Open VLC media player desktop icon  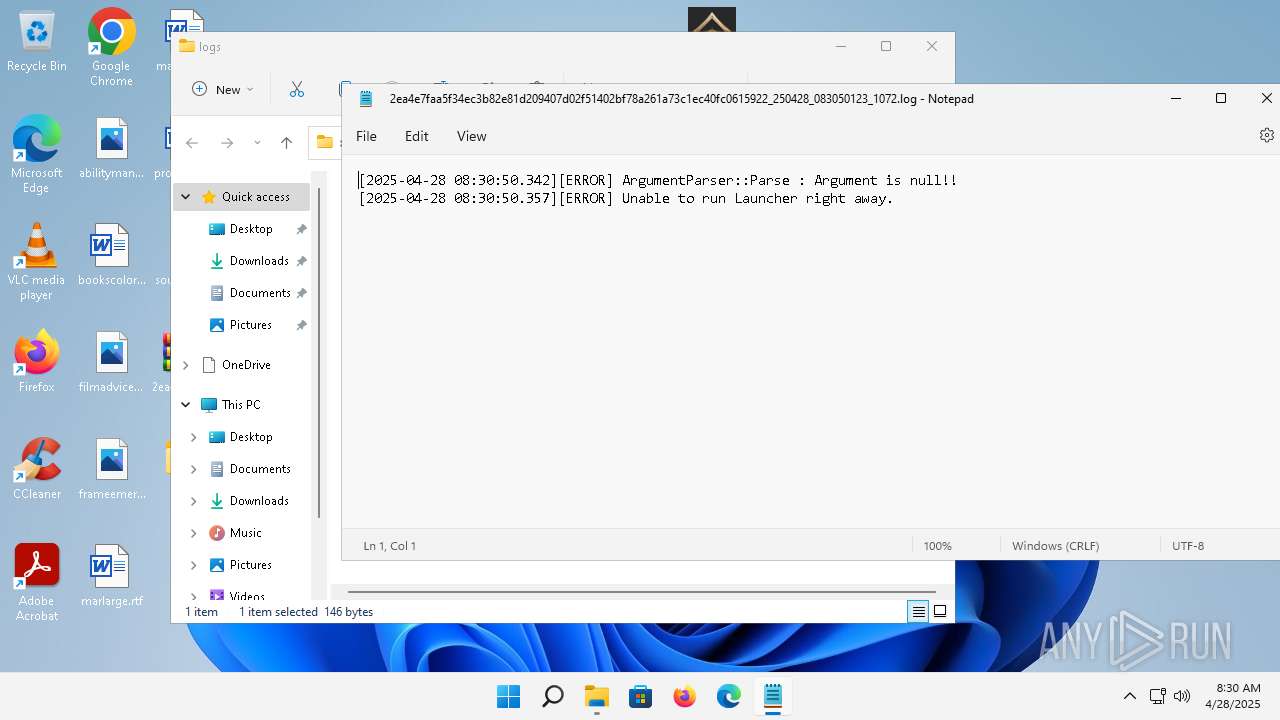36,262
